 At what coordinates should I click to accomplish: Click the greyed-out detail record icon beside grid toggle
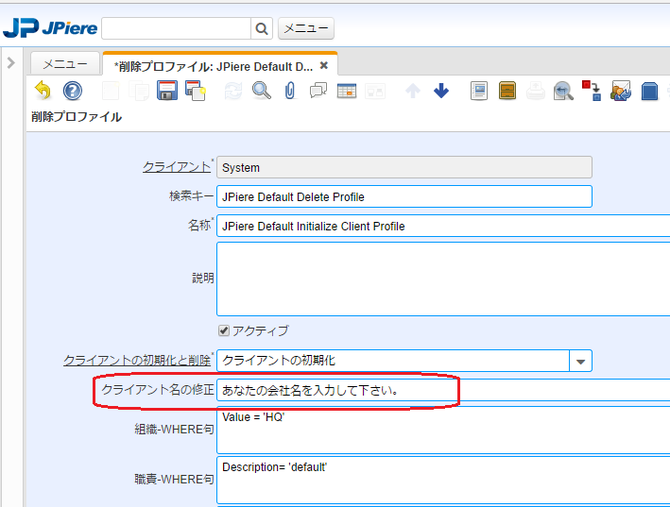click(375, 91)
